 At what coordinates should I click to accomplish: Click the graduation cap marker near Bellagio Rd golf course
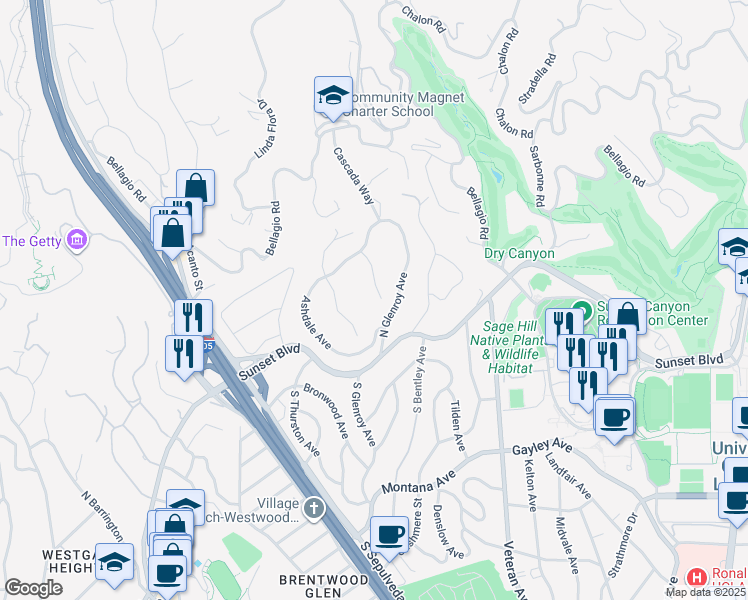click(735, 246)
